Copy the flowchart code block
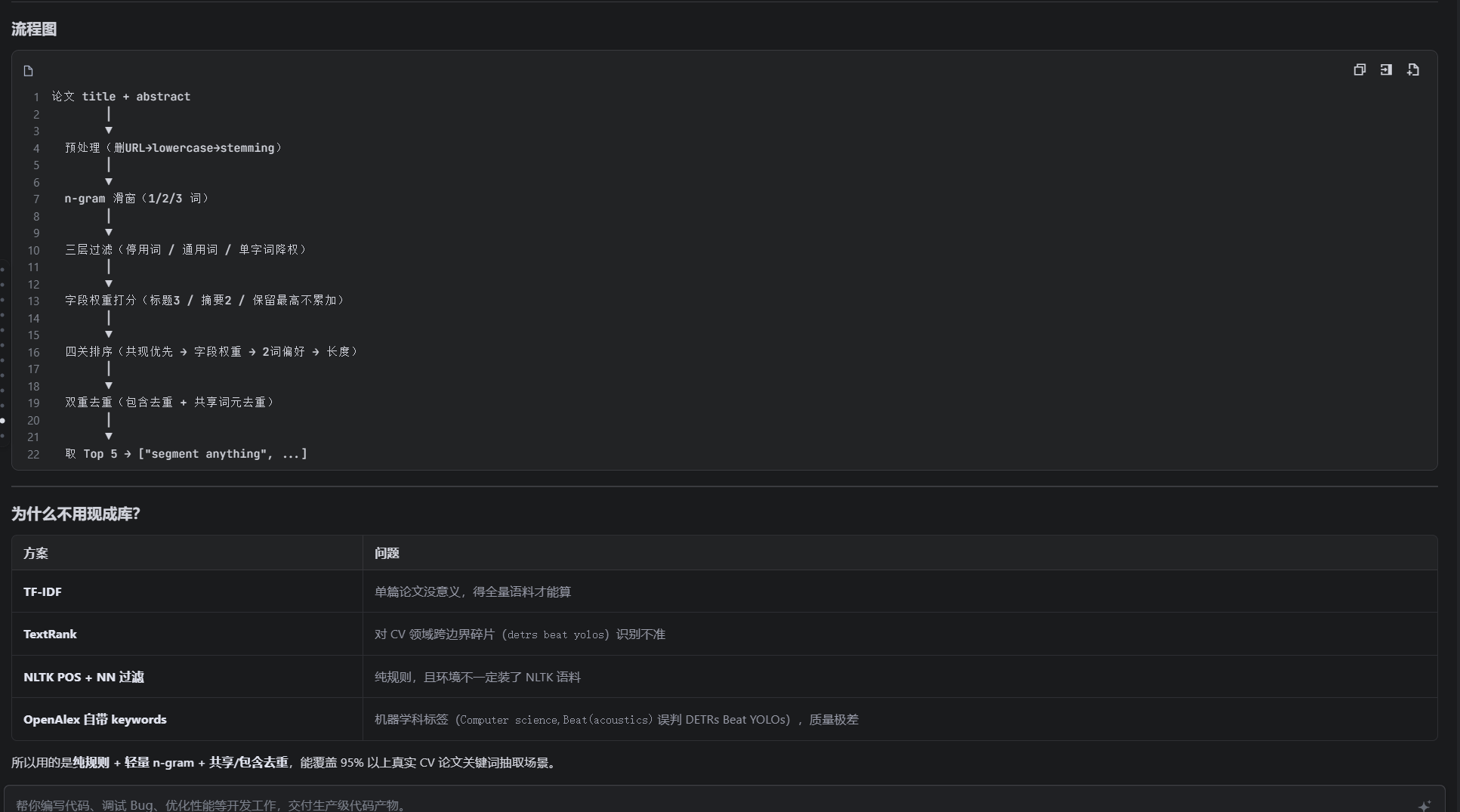This screenshot has width=1460, height=812. click(x=1360, y=69)
